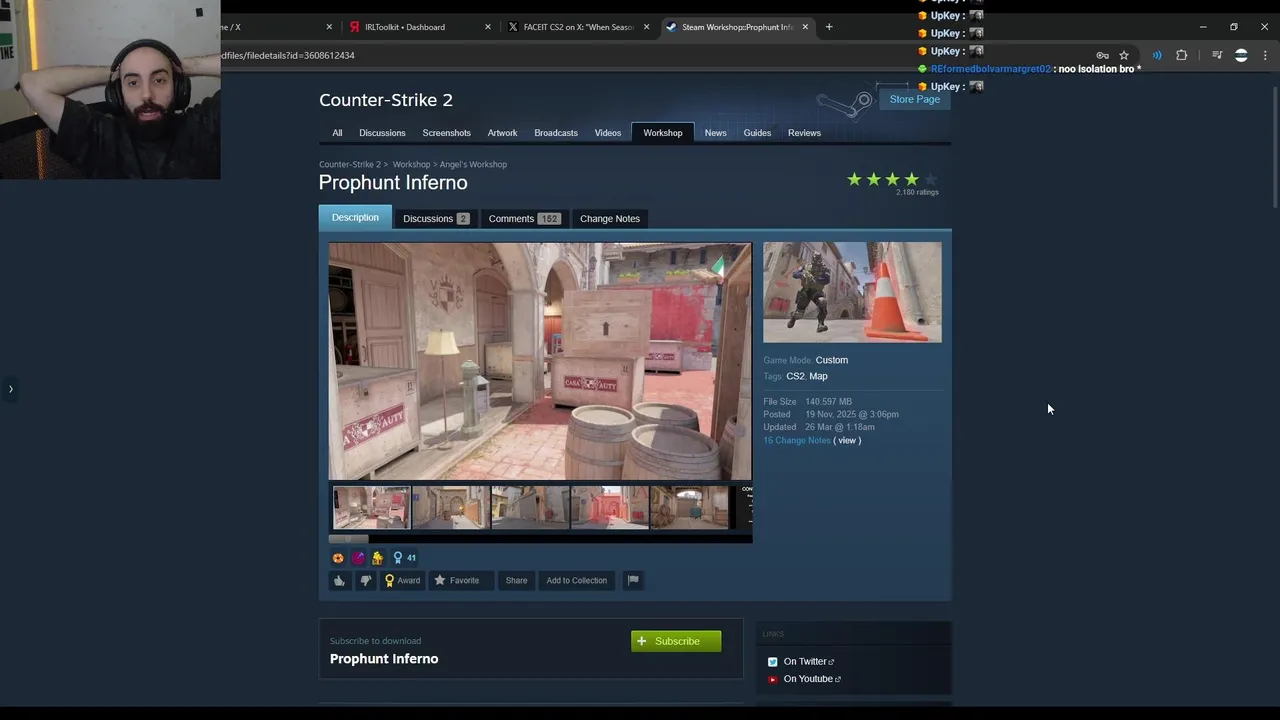Click the yellow gift award reaction icon

377,558
